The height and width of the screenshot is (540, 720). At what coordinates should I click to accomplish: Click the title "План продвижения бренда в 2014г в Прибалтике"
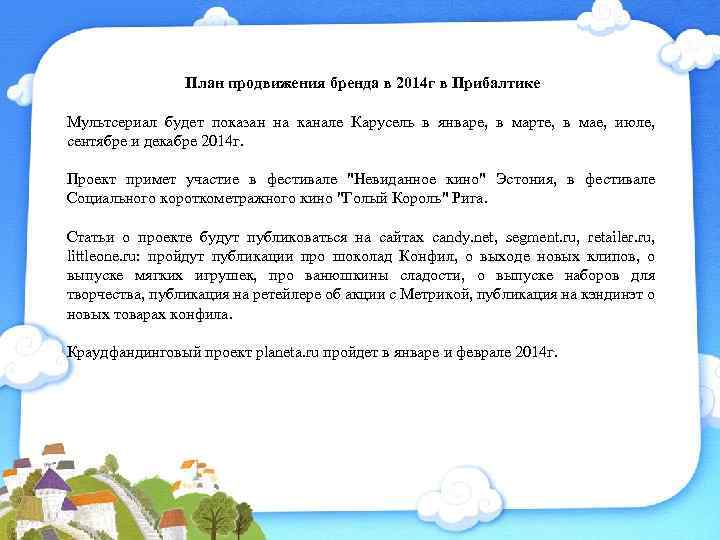362,84
